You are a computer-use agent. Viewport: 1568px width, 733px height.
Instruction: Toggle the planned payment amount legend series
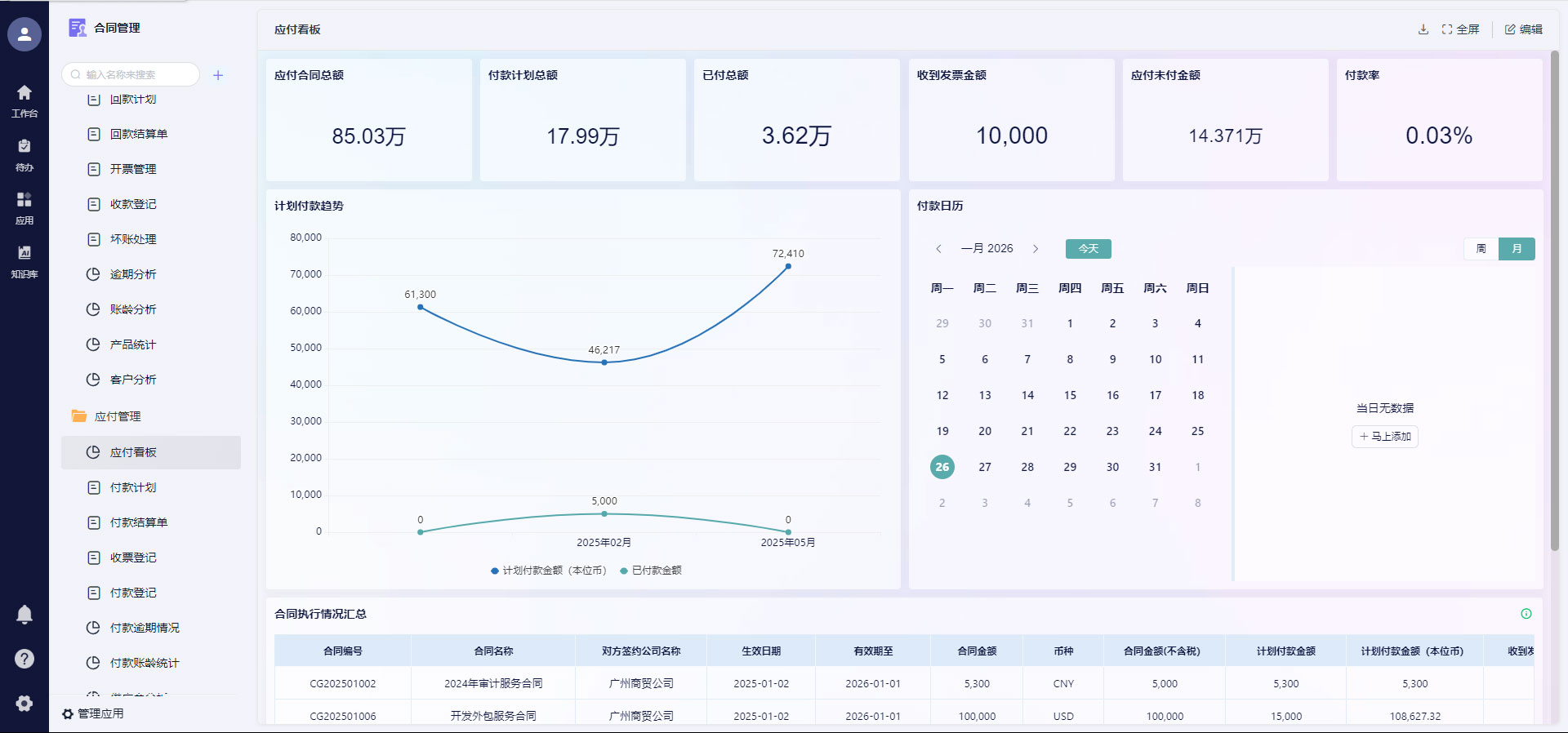point(549,571)
